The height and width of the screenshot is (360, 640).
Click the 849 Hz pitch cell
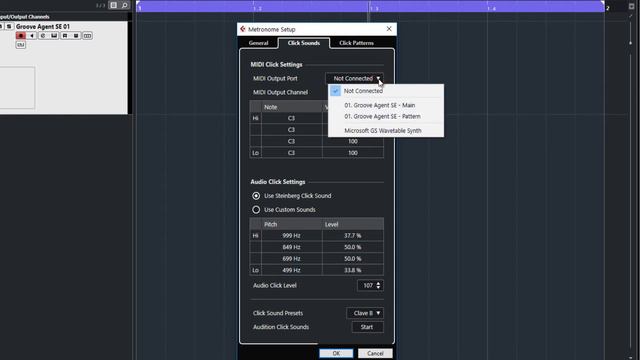291,247
